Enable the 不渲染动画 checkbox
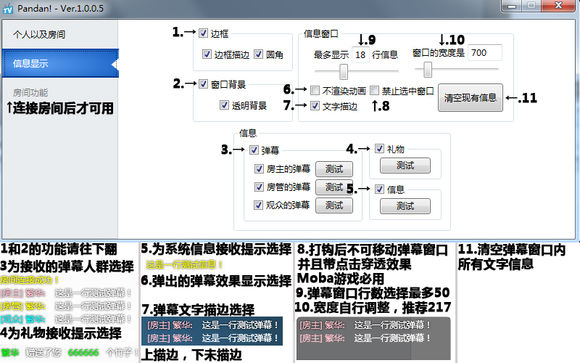The height and width of the screenshot is (363, 580). pyautogui.click(x=315, y=90)
